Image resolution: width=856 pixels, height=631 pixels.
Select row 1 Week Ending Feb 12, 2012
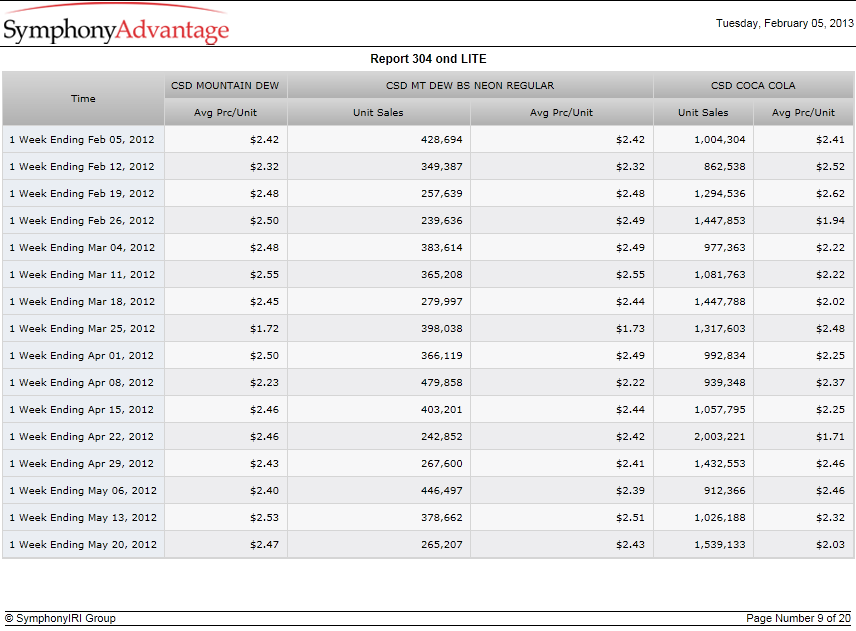coord(428,166)
